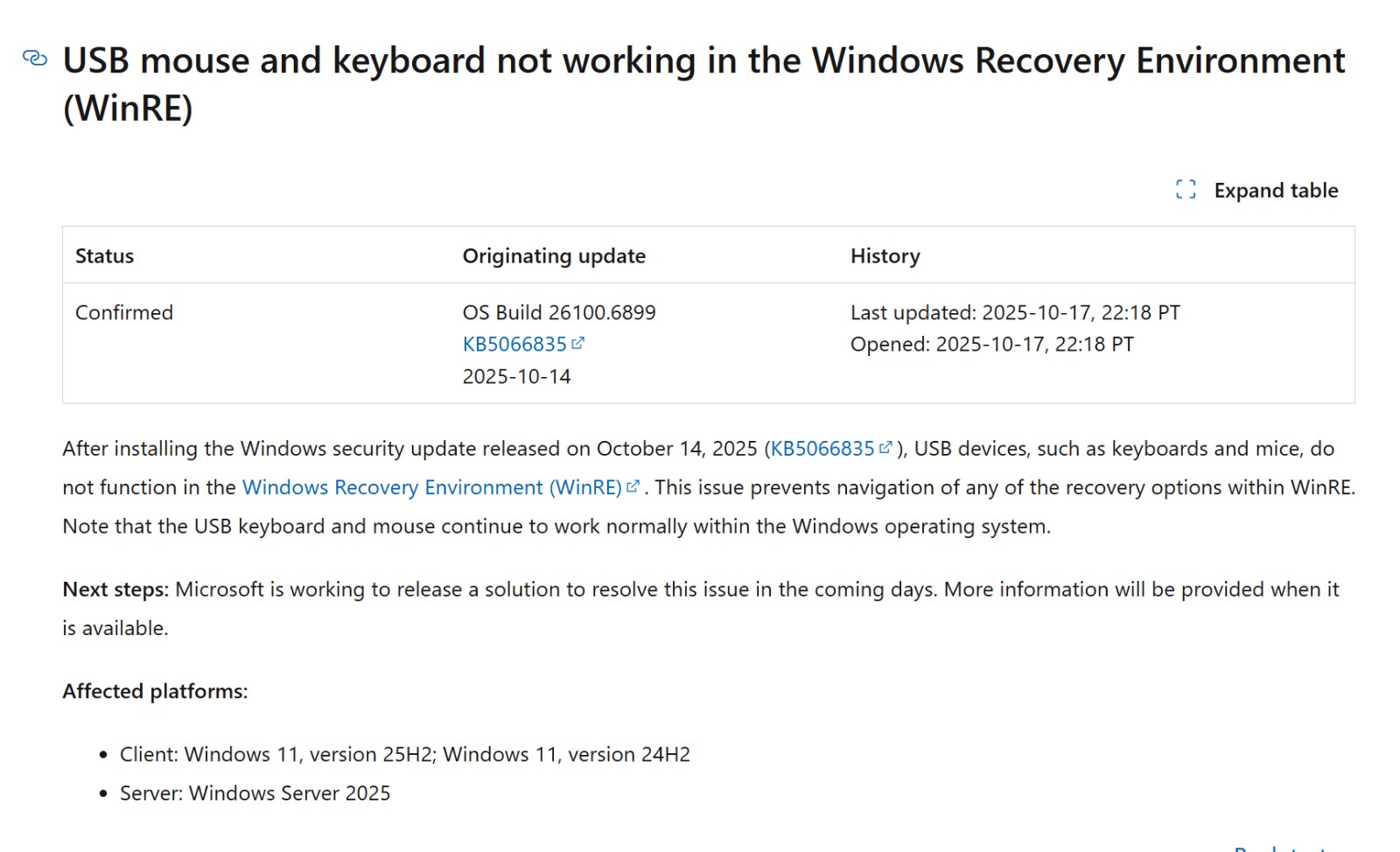
Task: Select the Originating update column header
Action: click(x=554, y=256)
